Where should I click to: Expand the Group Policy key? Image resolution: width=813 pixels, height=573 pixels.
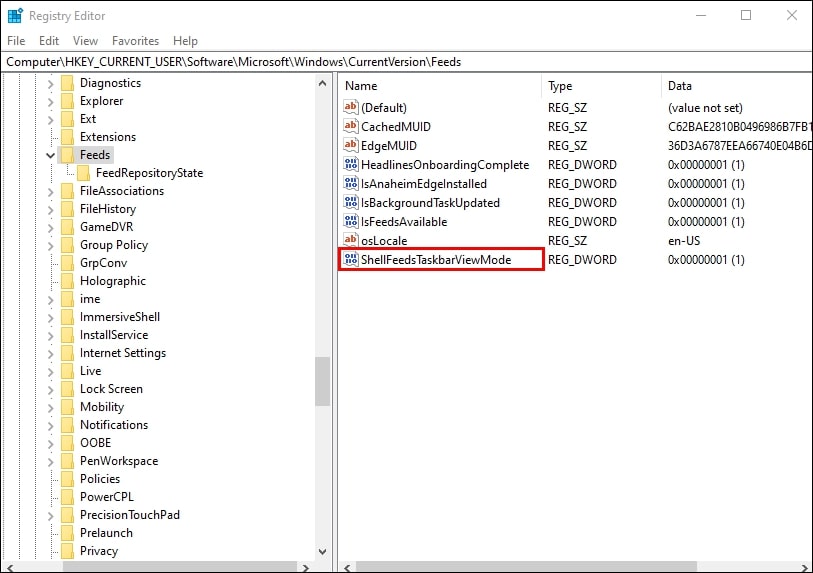coord(50,245)
